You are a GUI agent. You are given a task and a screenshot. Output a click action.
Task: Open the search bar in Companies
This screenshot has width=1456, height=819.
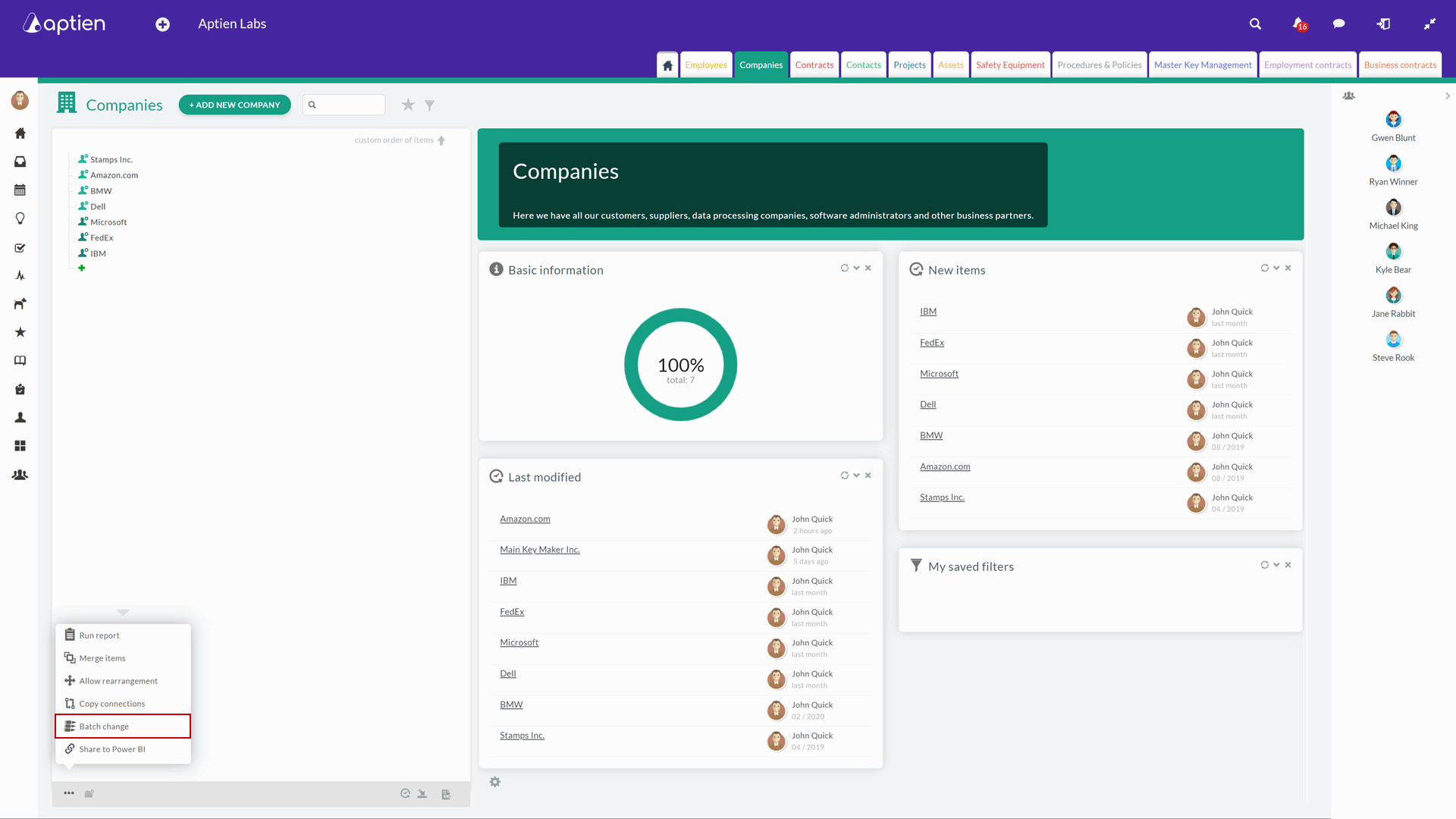[x=344, y=104]
